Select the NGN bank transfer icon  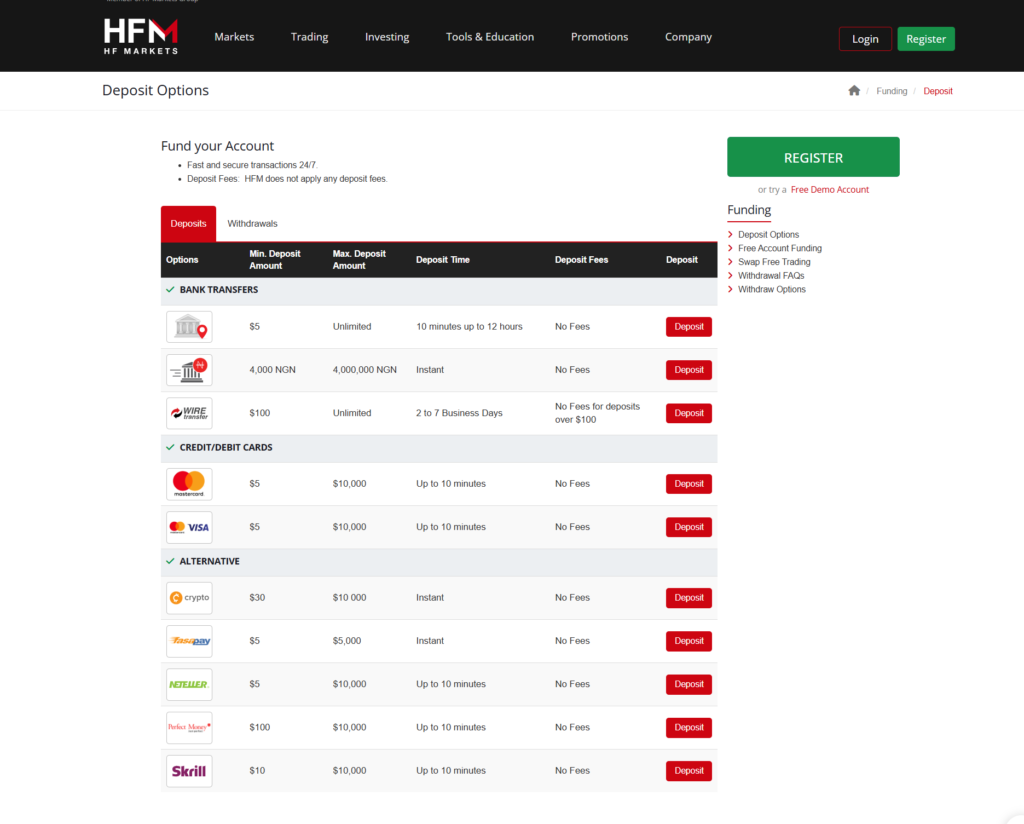(x=189, y=370)
